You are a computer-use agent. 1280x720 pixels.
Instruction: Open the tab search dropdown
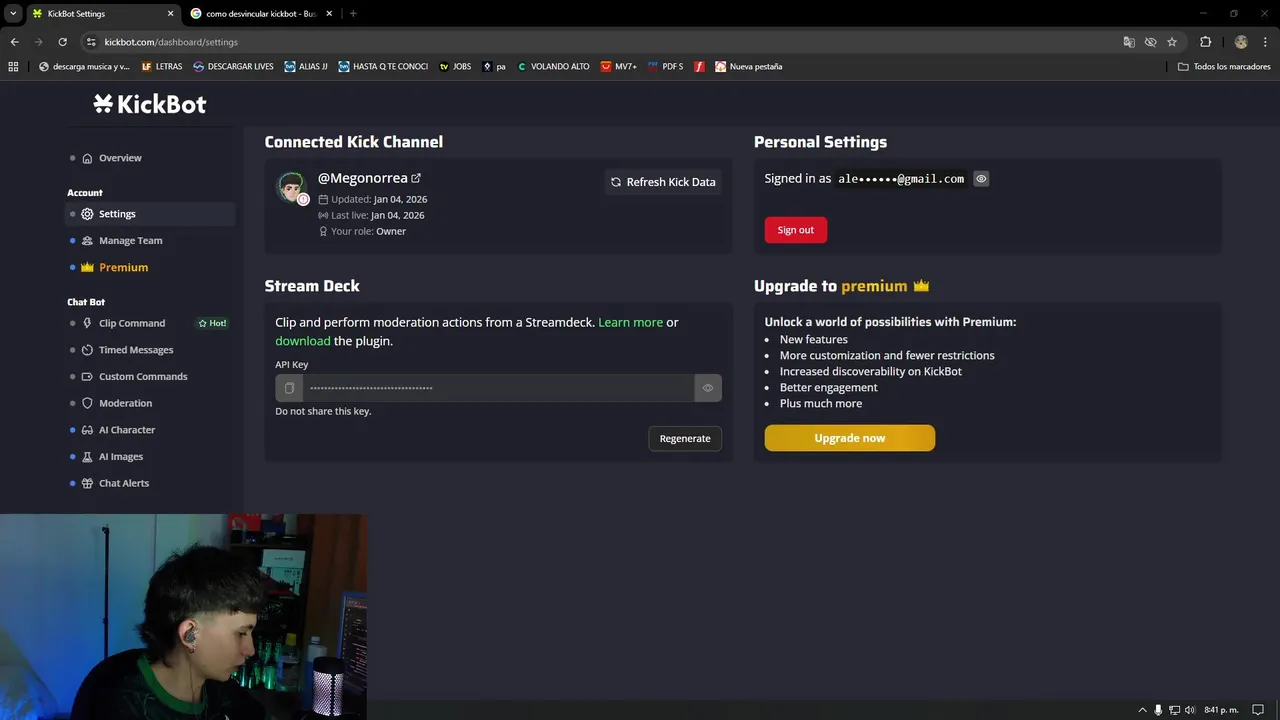click(x=13, y=14)
